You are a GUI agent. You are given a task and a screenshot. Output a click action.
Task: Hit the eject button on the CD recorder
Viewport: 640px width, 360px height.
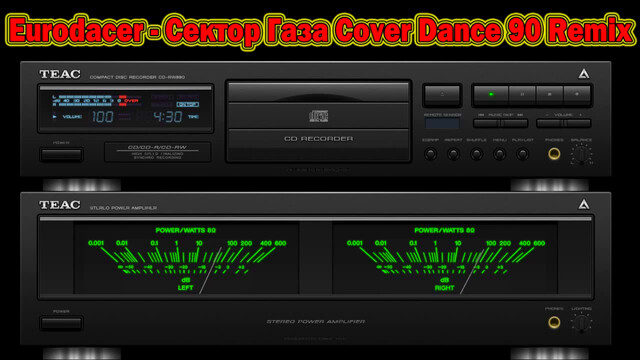tap(442, 95)
